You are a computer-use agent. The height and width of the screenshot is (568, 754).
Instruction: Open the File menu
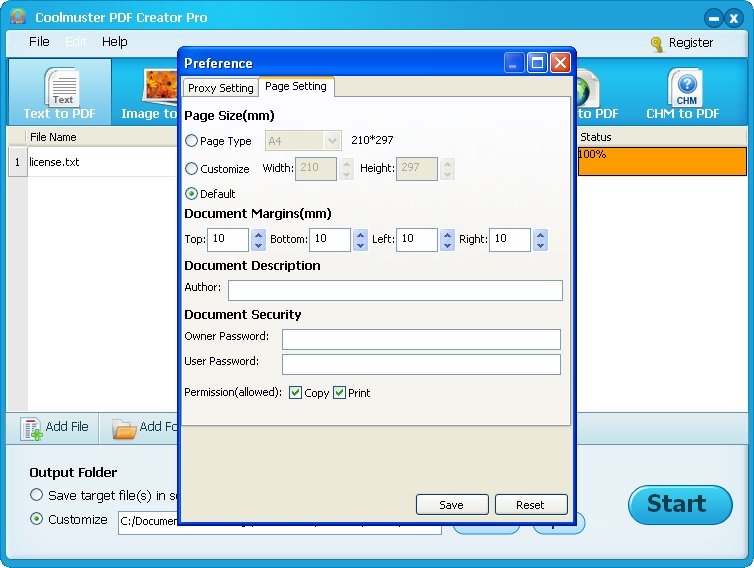coord(39,42)
